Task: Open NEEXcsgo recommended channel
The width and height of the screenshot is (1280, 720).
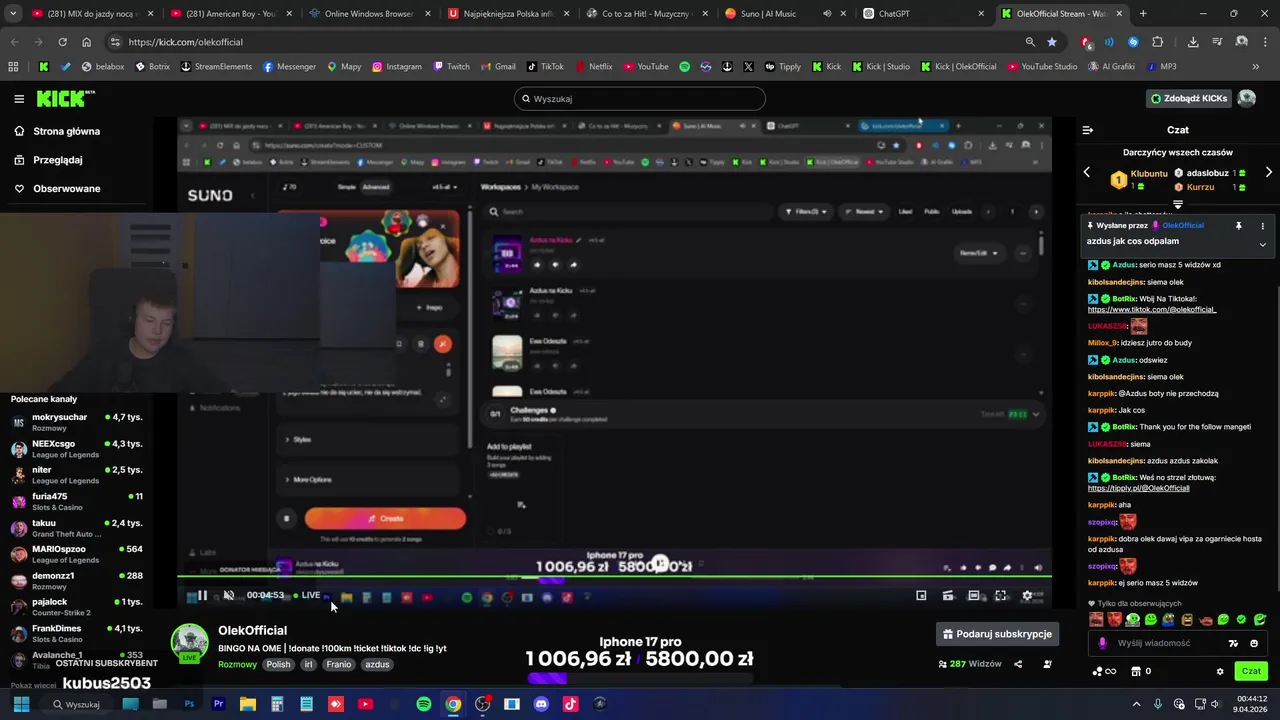Action: [77, 449]
